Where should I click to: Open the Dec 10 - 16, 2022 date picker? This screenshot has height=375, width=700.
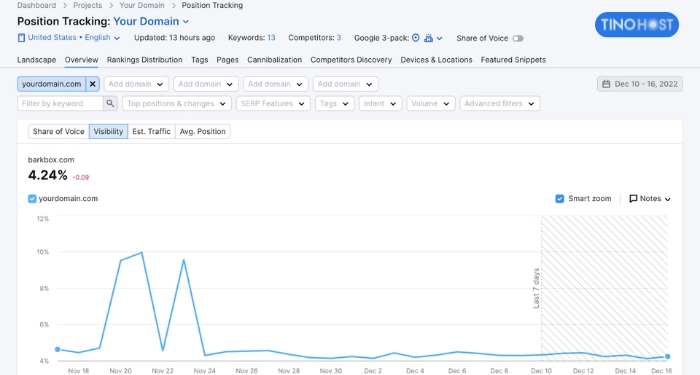coord(640,84)
